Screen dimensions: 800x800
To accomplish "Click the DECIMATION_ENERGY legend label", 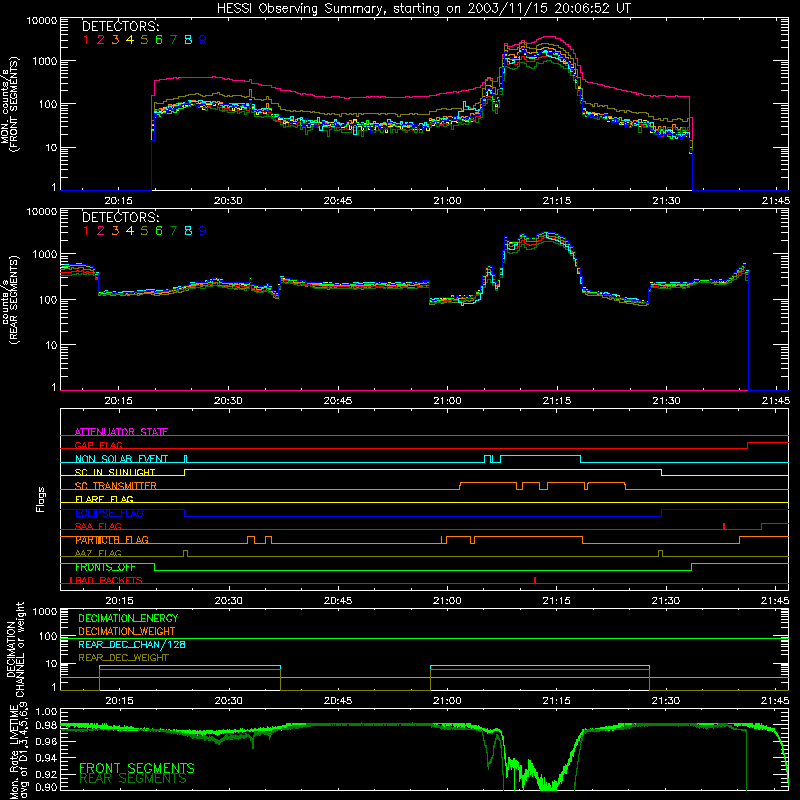I will [128, 618].
